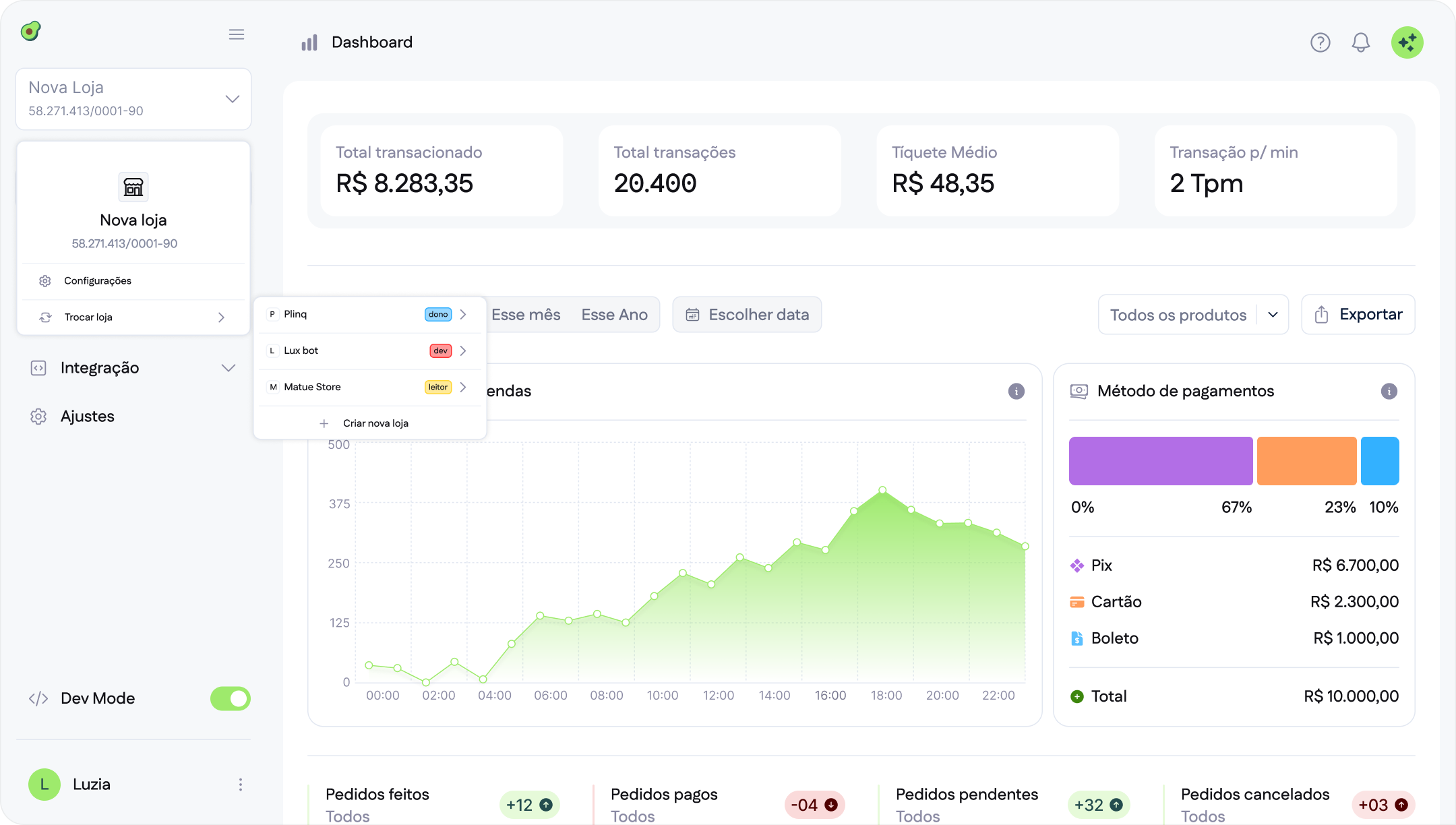Click the Escolher data calendar icon
The height and width of the screenshot is (825, 1456).
tap(693, 314)
